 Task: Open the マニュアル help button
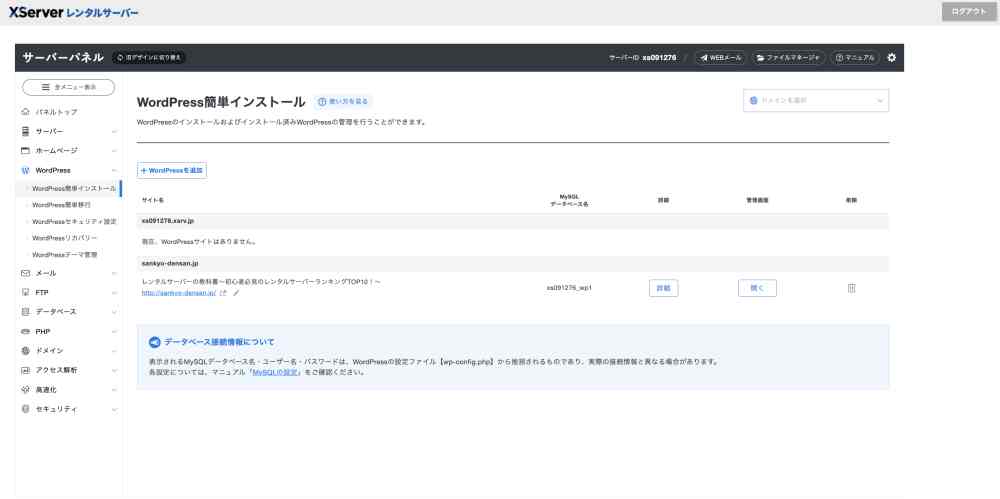pos(855,58)
